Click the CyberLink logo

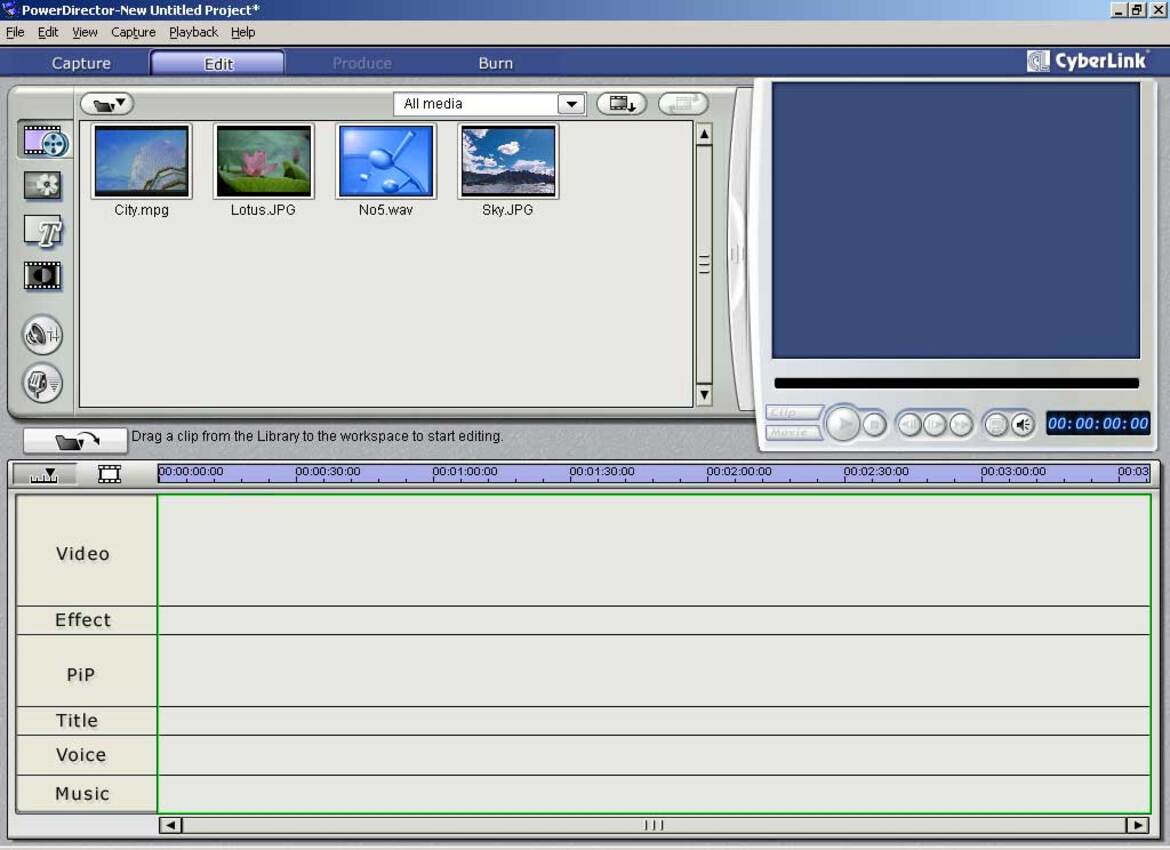point(1086,61)
